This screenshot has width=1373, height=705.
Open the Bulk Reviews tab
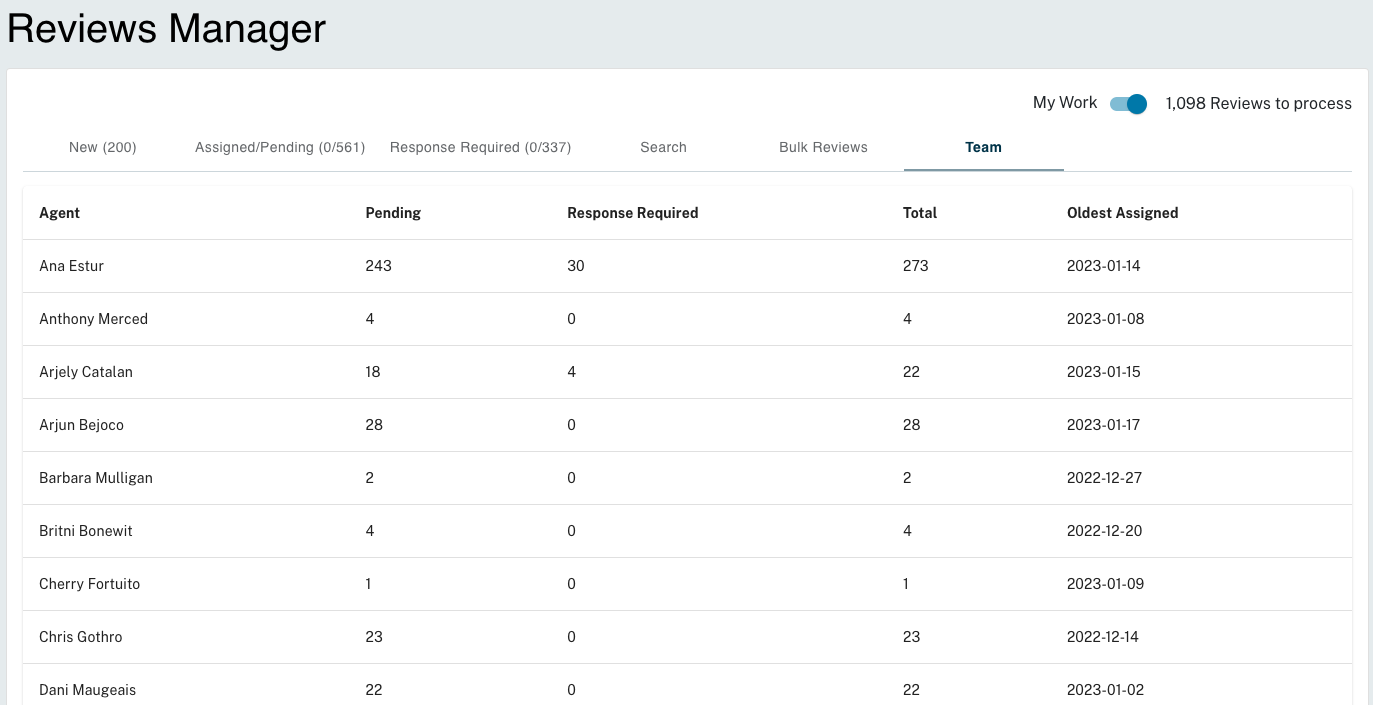coord(824,147)
